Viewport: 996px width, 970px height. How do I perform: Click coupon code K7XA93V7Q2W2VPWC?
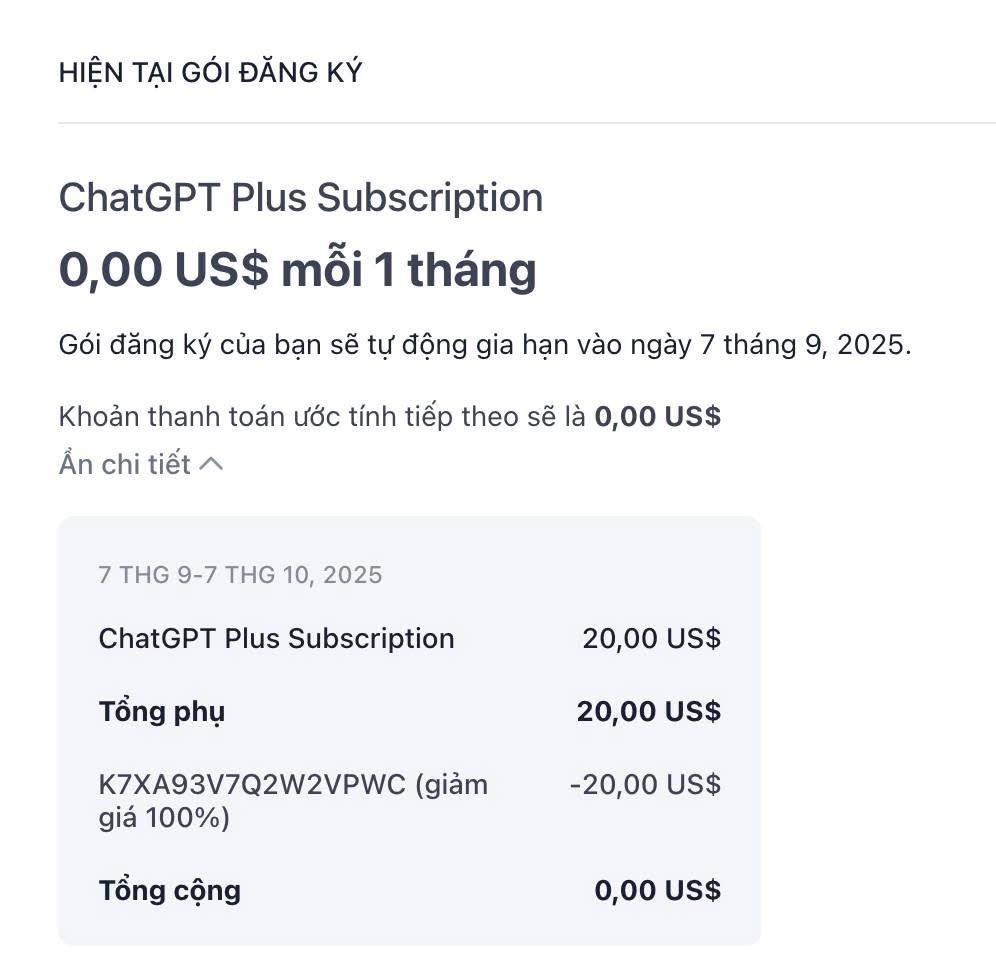pyautogui.click(x=252, y=785)
